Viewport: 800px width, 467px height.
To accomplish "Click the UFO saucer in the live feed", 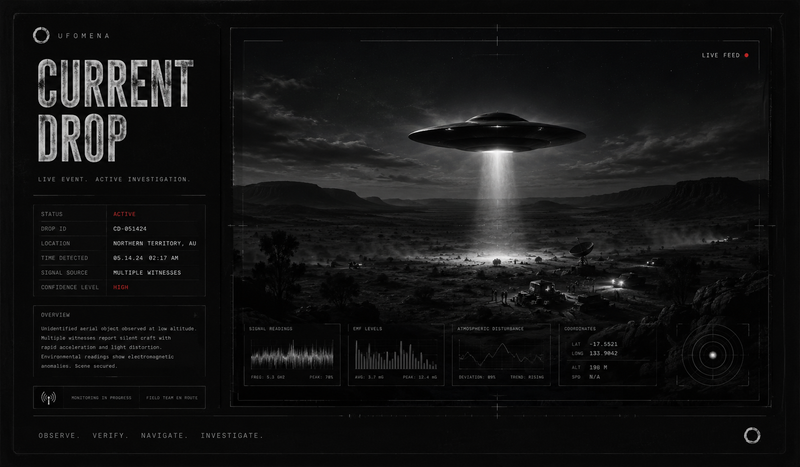I will click(497, 133).
